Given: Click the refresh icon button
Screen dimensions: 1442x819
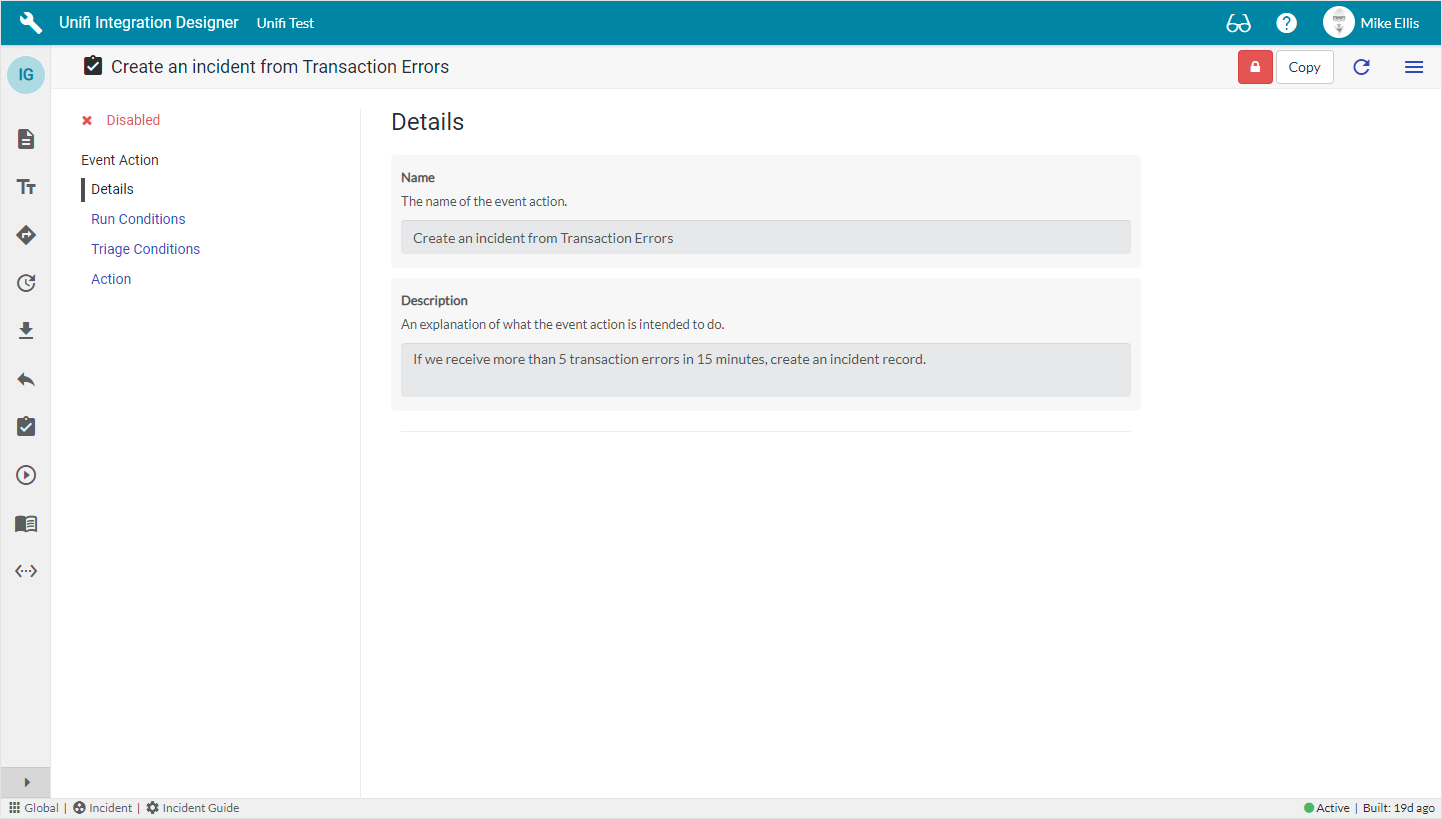Looking at the screenshot, I should pyautogui.click(x=1361, y=67).
